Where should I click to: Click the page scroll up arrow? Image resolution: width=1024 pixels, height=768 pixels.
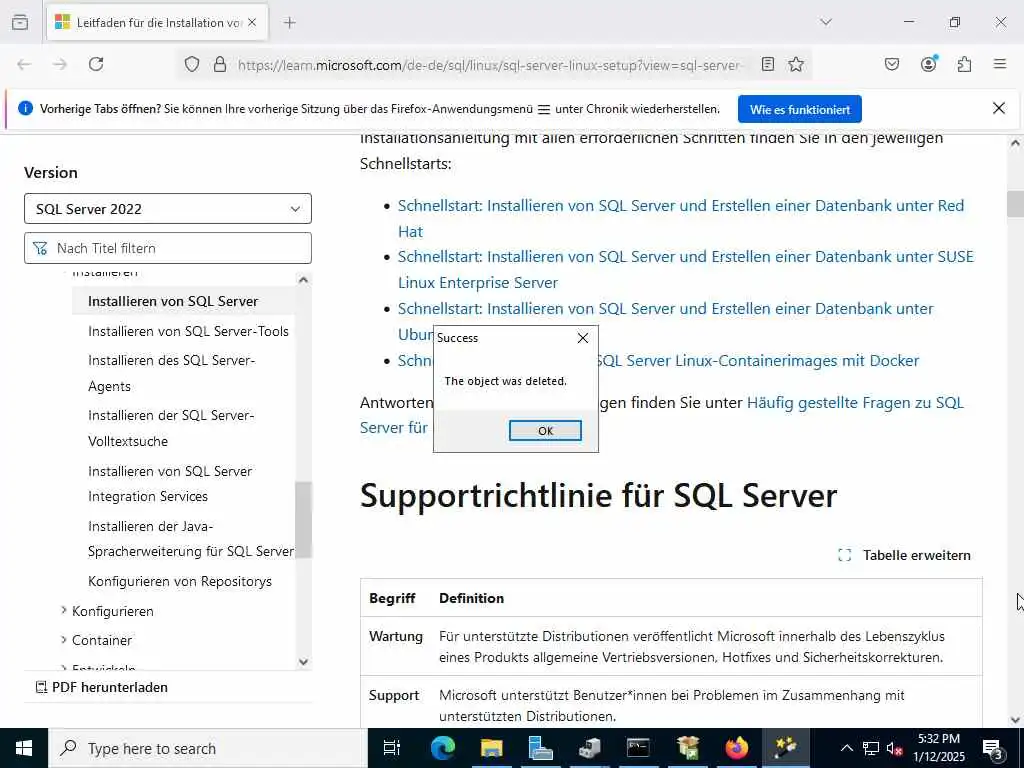[1015, 143]
